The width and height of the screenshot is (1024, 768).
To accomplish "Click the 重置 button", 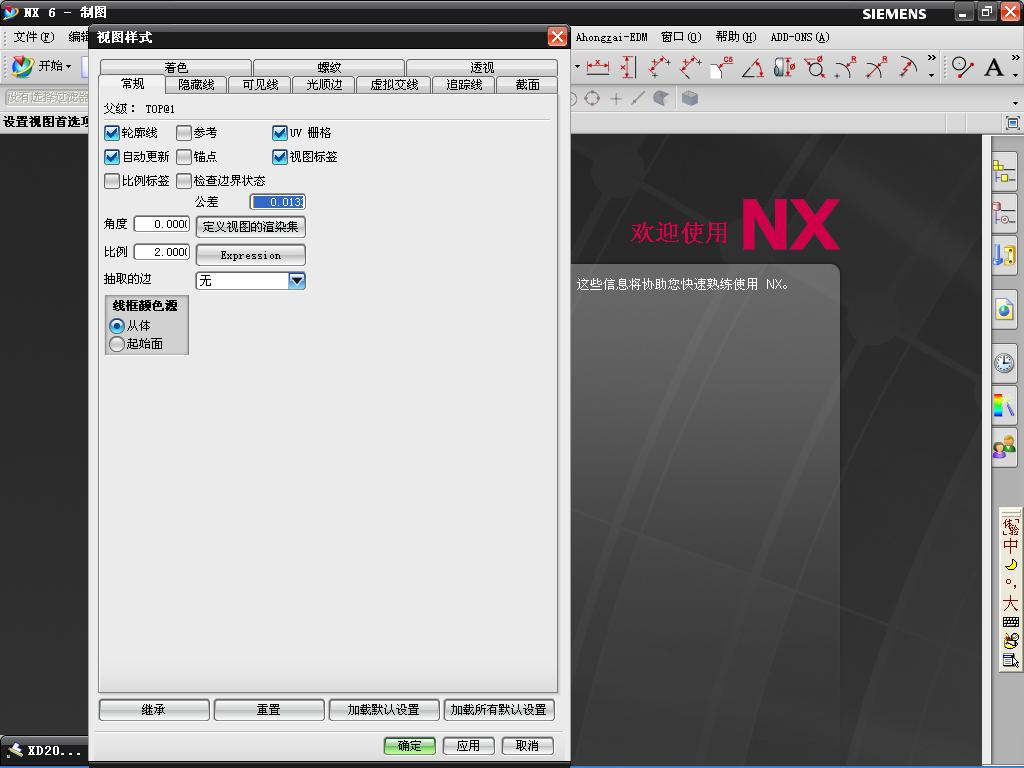I will click(269, 710).
